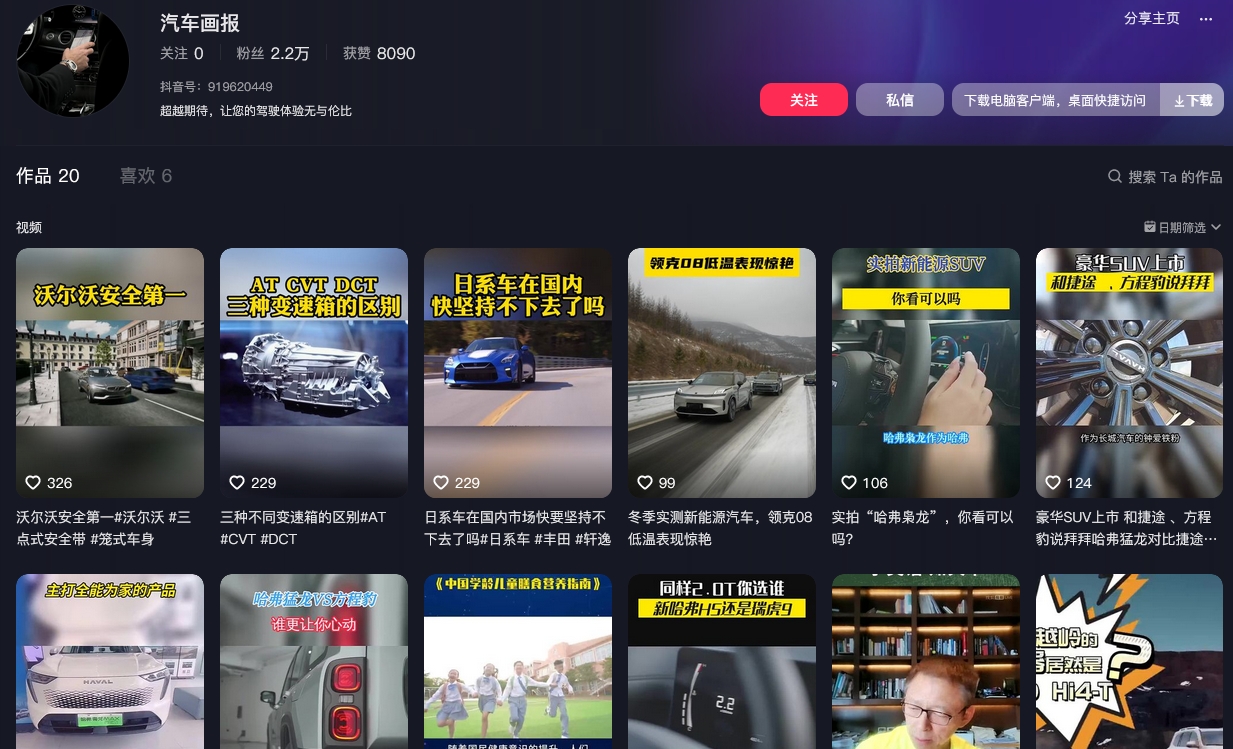The width and height of the screenshot is (1233, 749).
Task: Open the 豪华SUV上市 video thumbnail
Action: pos(1129,373)
